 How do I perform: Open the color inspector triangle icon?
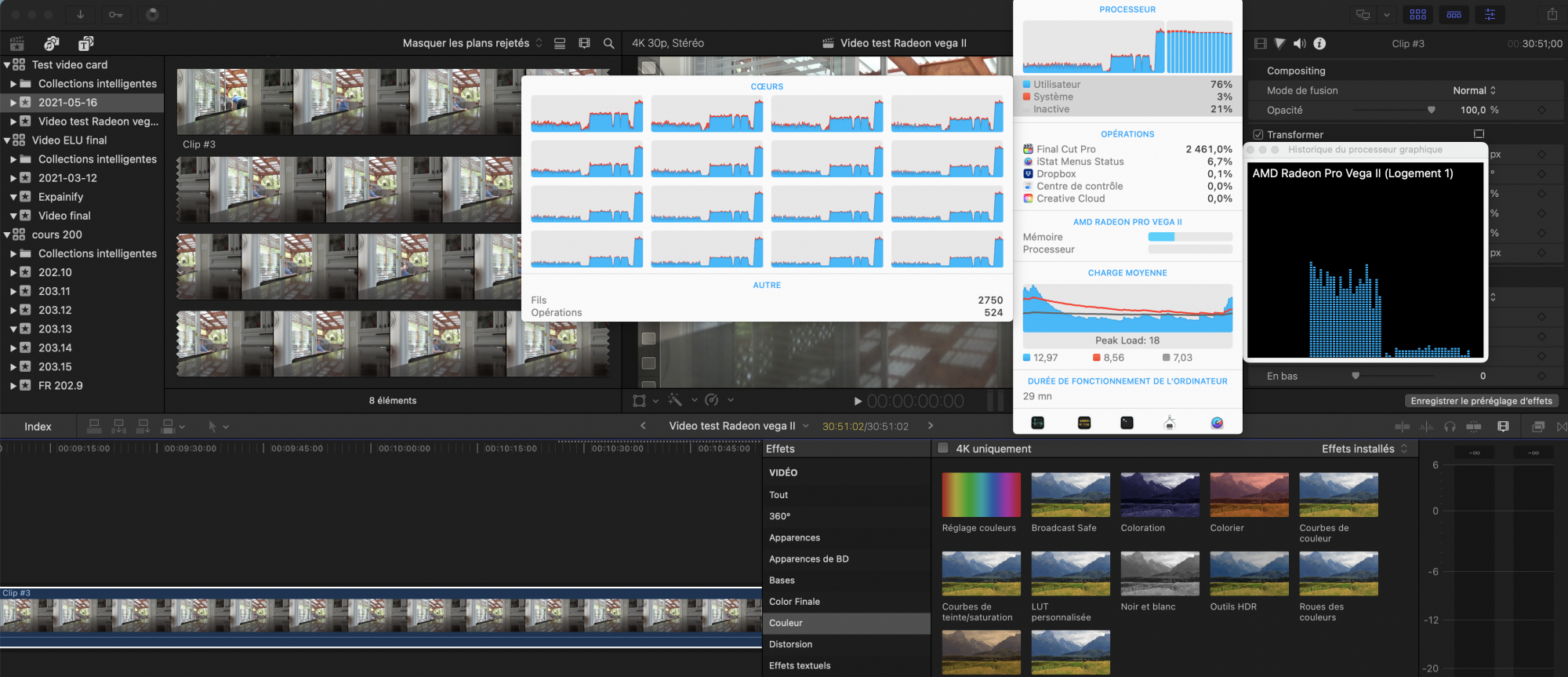[1279, 43]
